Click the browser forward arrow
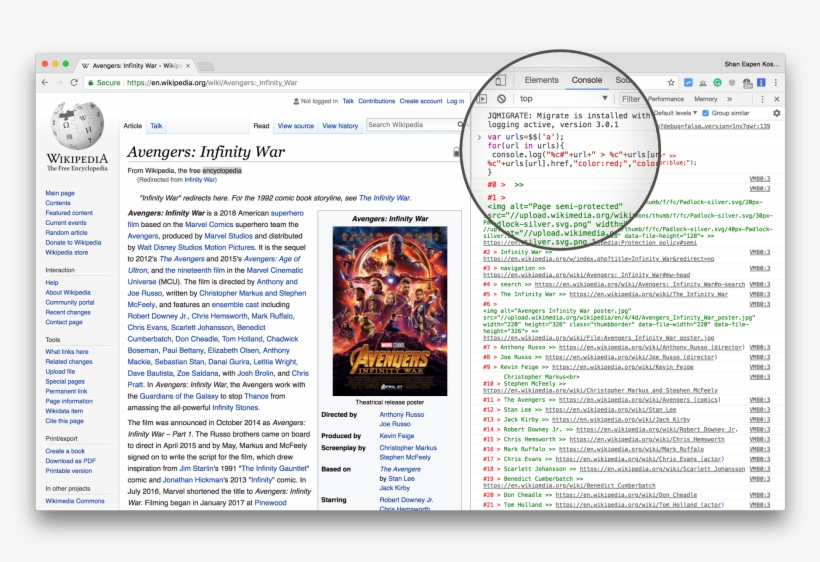820x562 pixels. click(x=59, y=83)
